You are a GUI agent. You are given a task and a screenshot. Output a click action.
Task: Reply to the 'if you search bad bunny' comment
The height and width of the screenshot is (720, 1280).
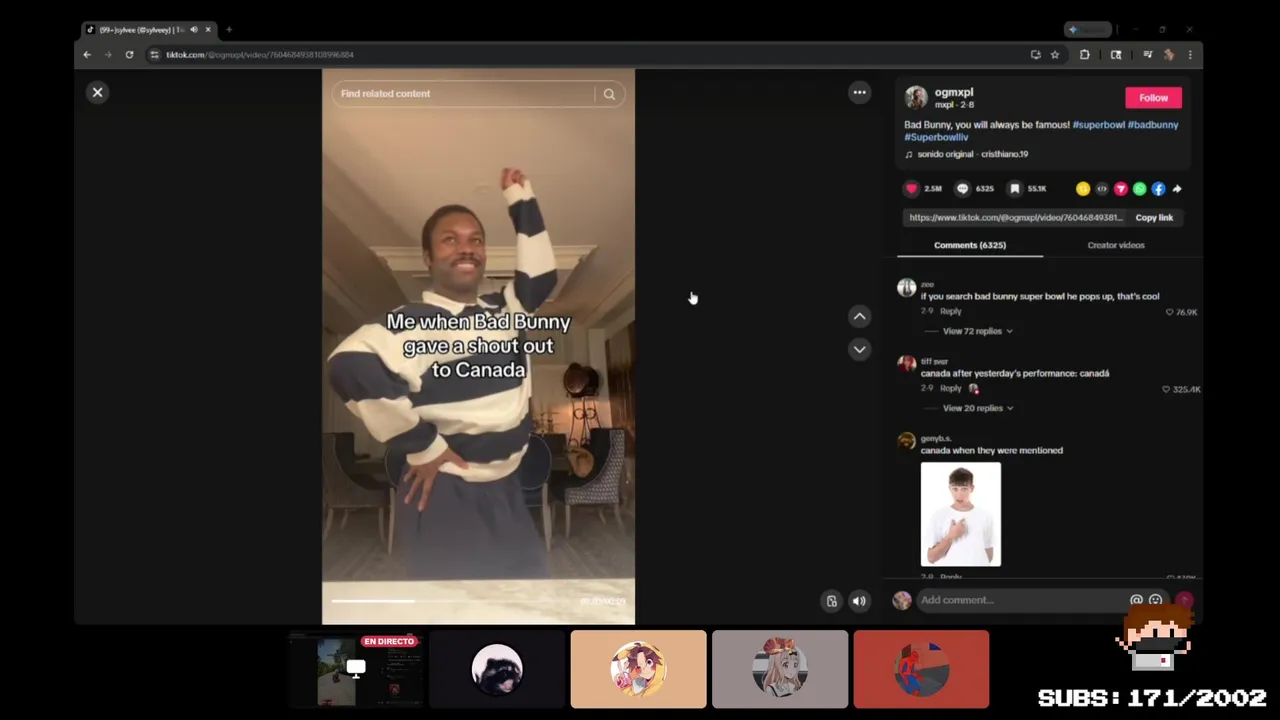coord(951,311)
